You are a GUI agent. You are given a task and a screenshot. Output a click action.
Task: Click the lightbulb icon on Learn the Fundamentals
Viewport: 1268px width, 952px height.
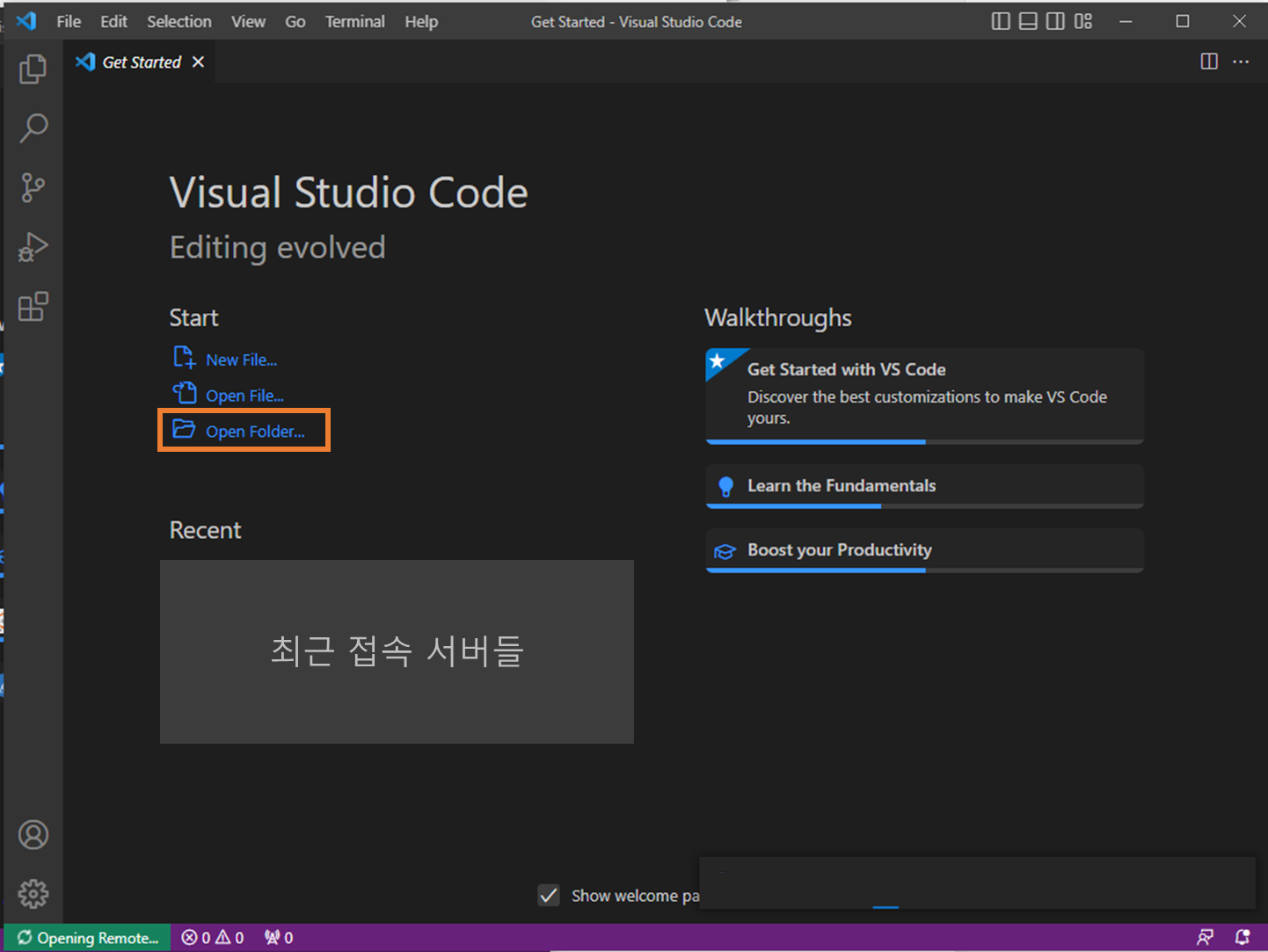point(725,486)
